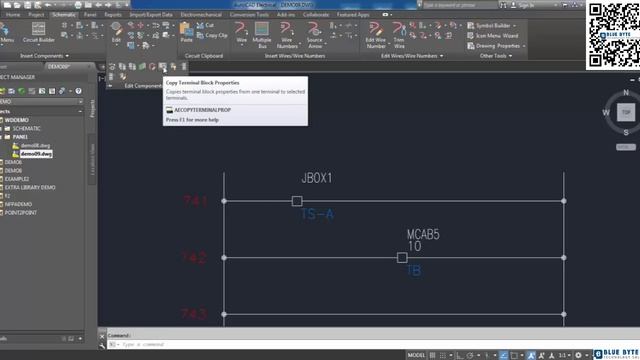The height and width of the screenshot is (360, 640).
Task: Click the Wire Numbers tool
Action: (287, 35)
